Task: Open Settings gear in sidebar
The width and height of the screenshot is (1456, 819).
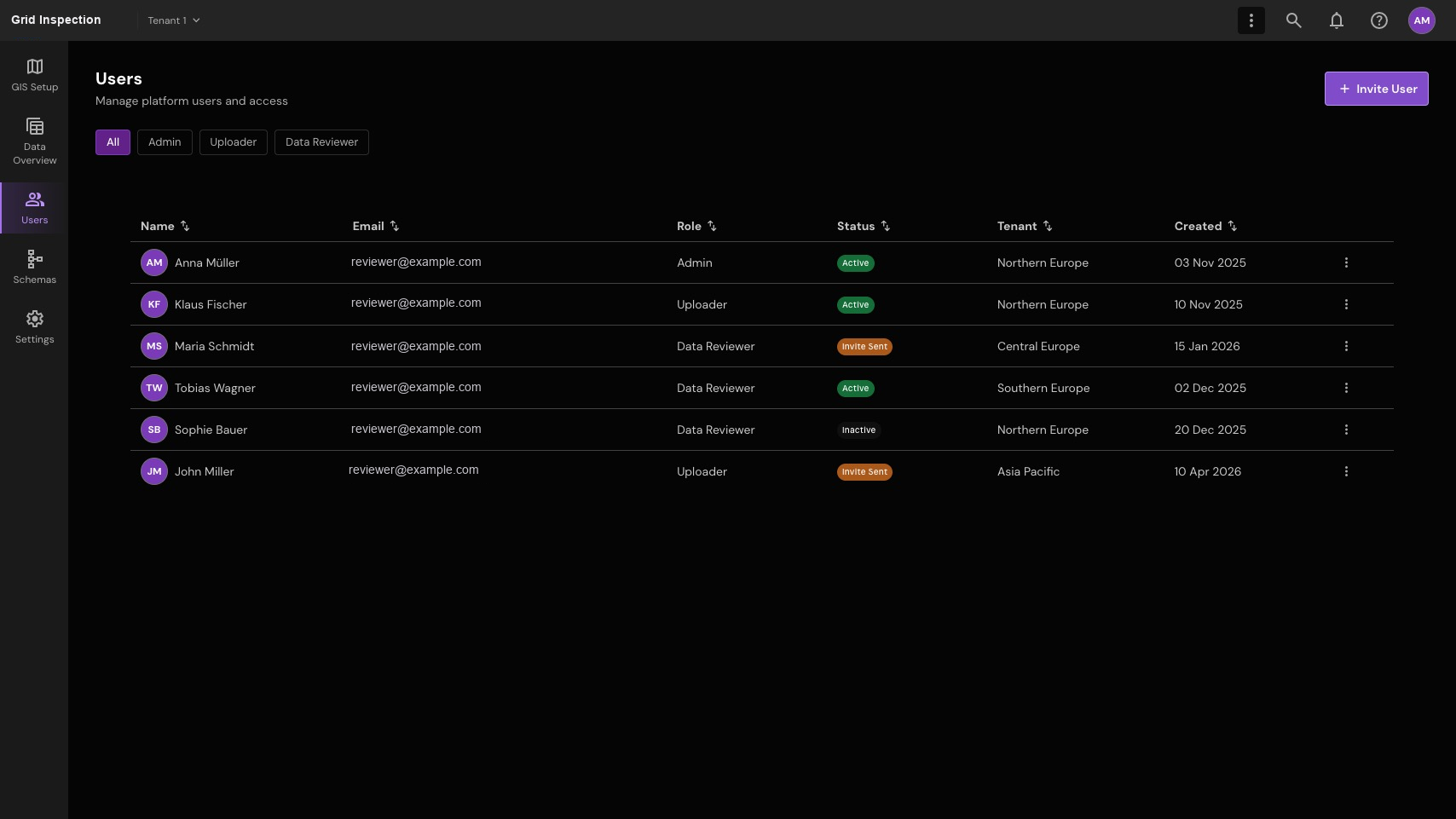Action: tap(35, 319)
